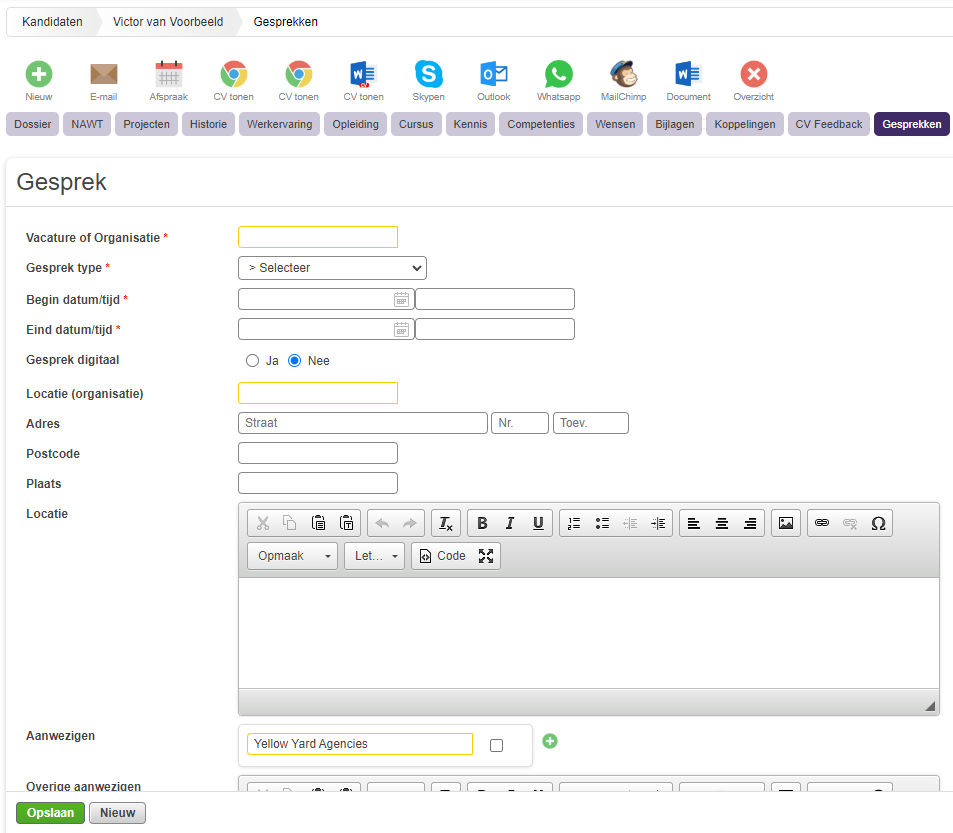
Task: Center text in Locatie editor
Action: pyautogui.click(x=721, y=523)
